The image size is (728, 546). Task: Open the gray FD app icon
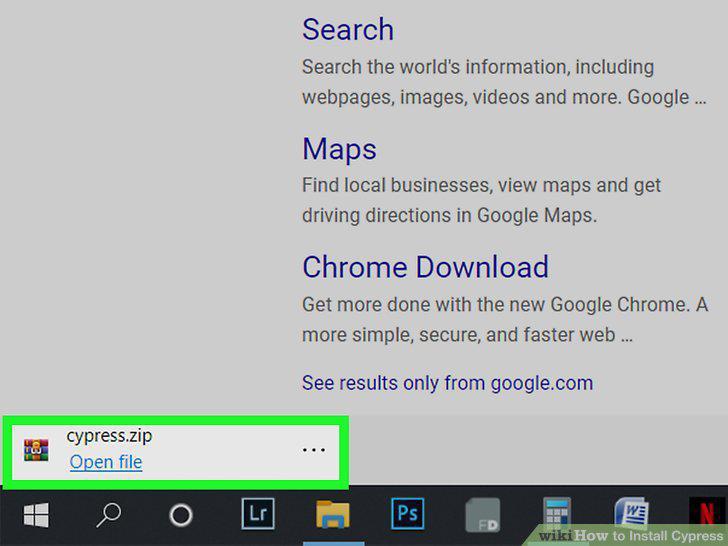[x=483, y=515]
